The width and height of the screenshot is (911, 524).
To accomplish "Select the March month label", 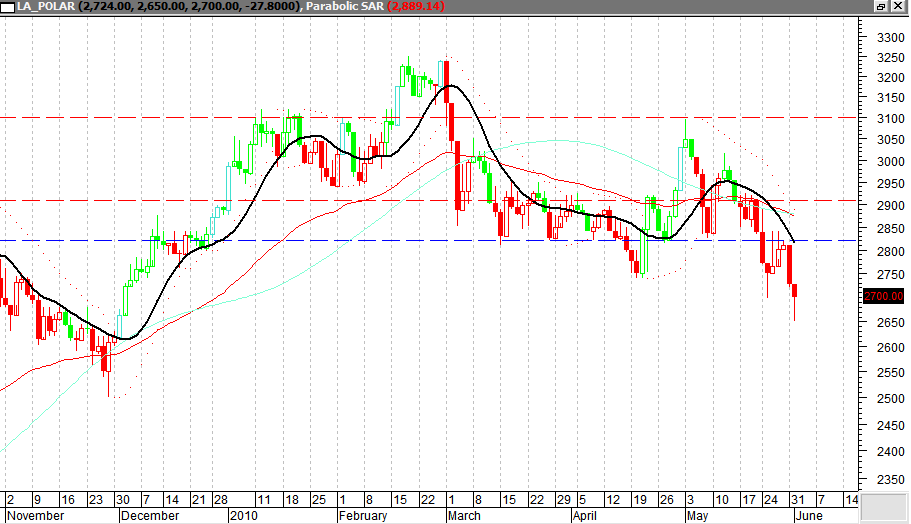I will tap(463, 516).
